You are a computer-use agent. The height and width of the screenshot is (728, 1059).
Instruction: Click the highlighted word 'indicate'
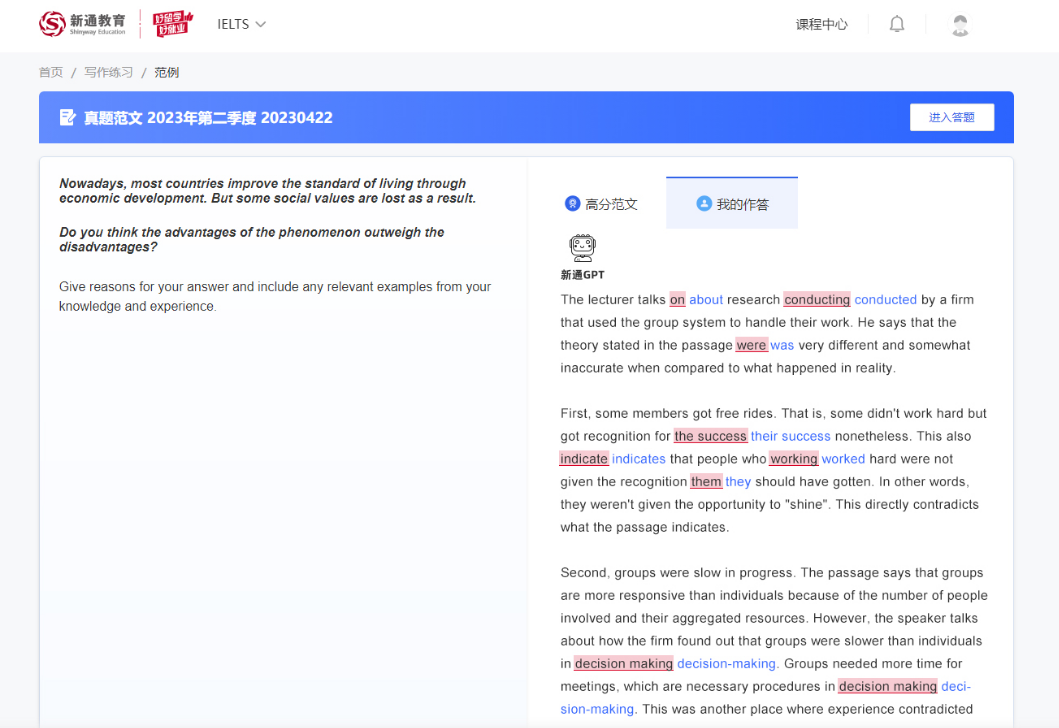pos(584,459)
